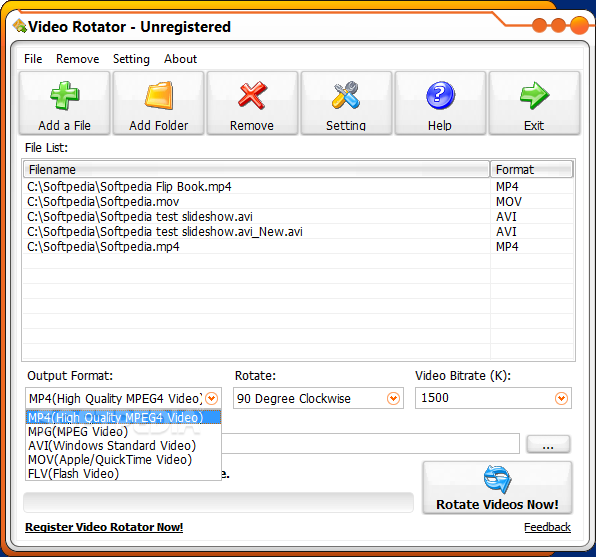Click the Video Rotator app icon in title bar
This screenshot has width=596, height=557.
(19, 26)
